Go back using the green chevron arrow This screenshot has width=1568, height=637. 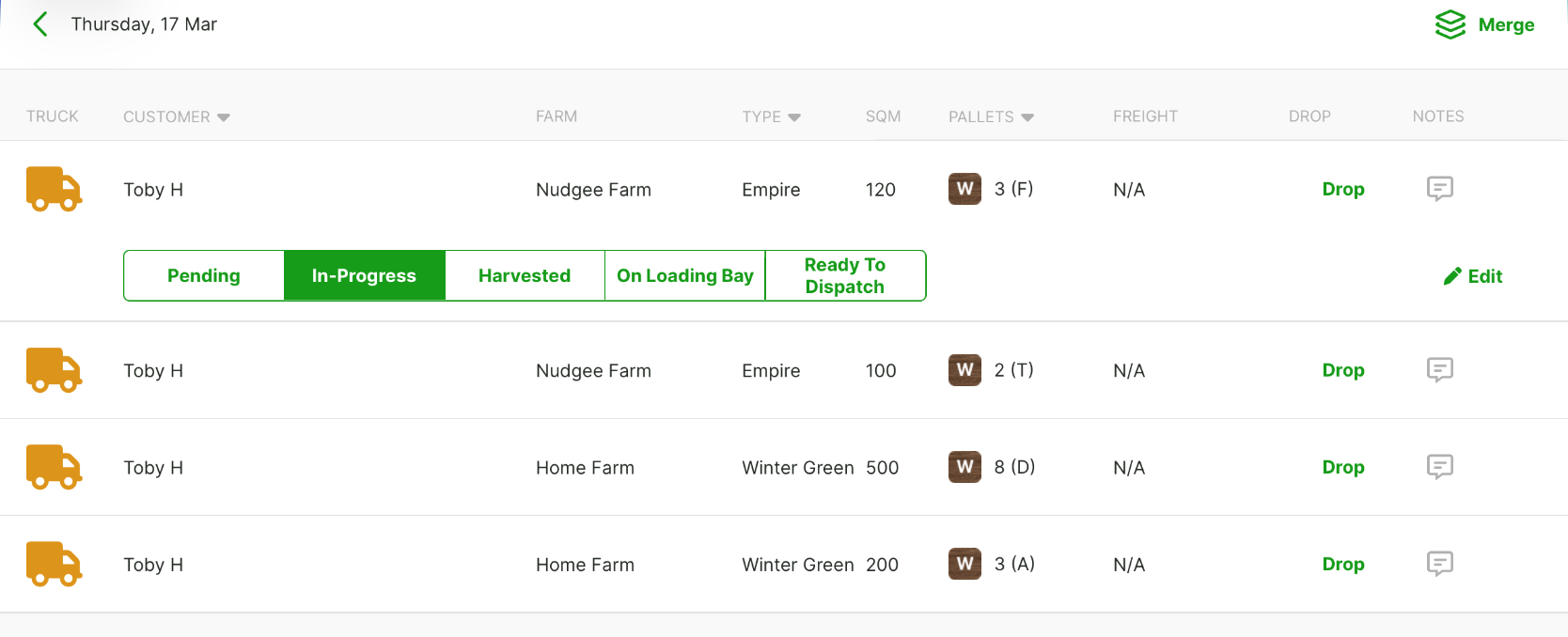(x=39, y=24)
